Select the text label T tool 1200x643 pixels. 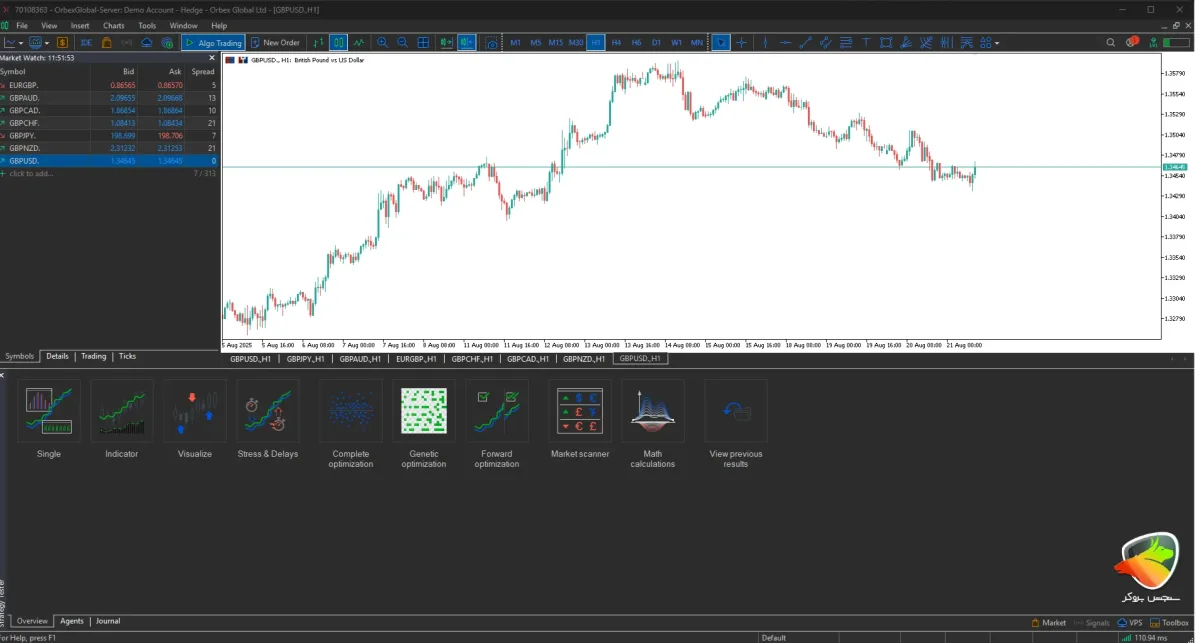click(x=866, y=43)
